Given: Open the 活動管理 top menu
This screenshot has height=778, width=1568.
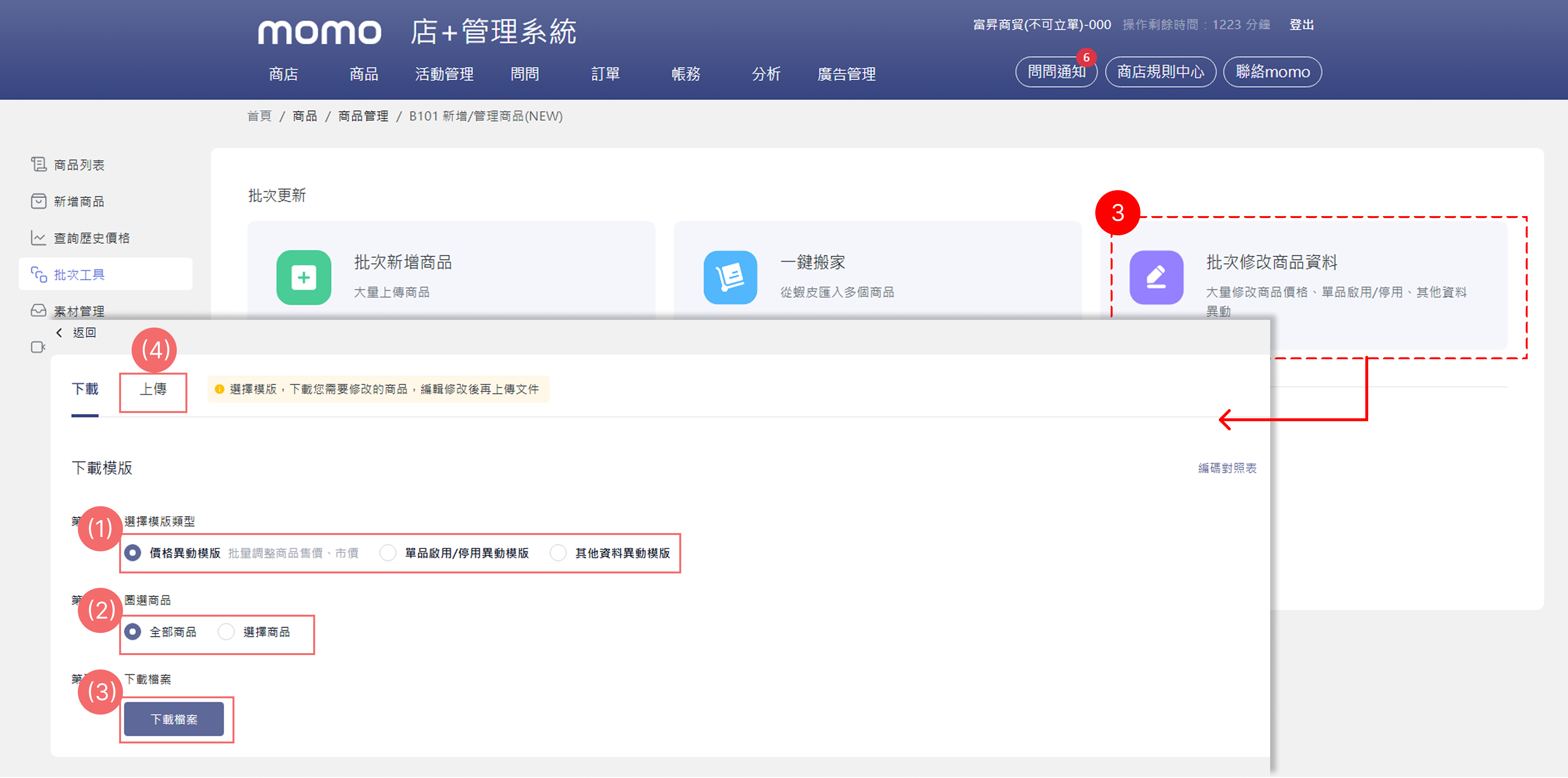Looking at the screenshot, I should [x=444, y=74].
